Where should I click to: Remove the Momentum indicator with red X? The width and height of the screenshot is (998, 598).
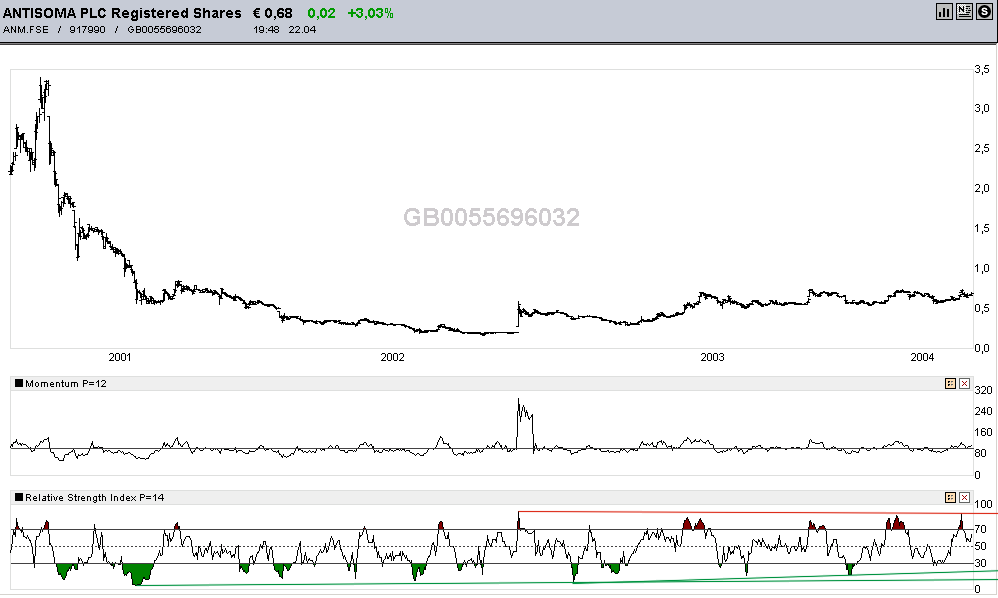tap(964, 384)
